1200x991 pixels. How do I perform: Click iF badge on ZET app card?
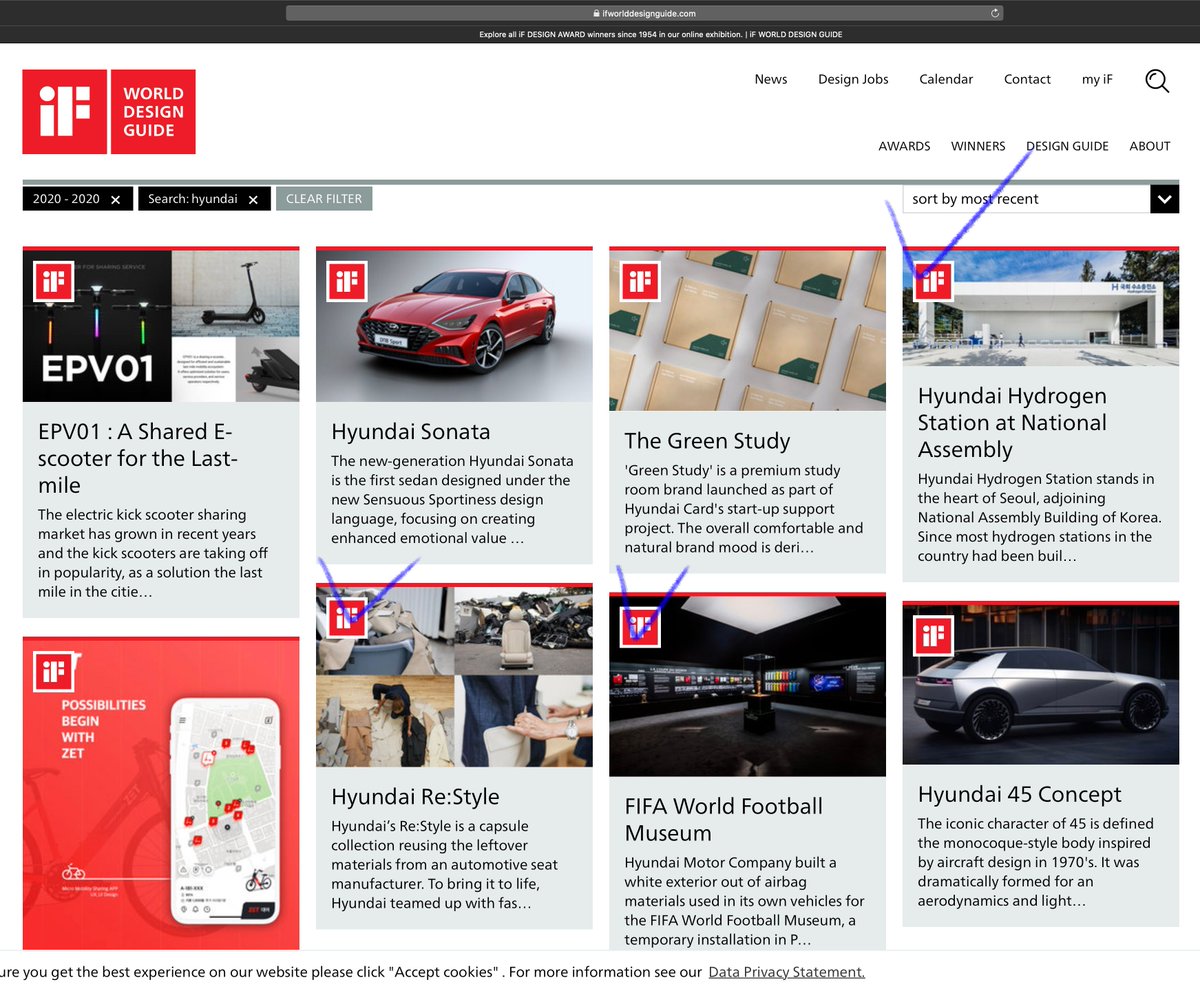point(54,671)
